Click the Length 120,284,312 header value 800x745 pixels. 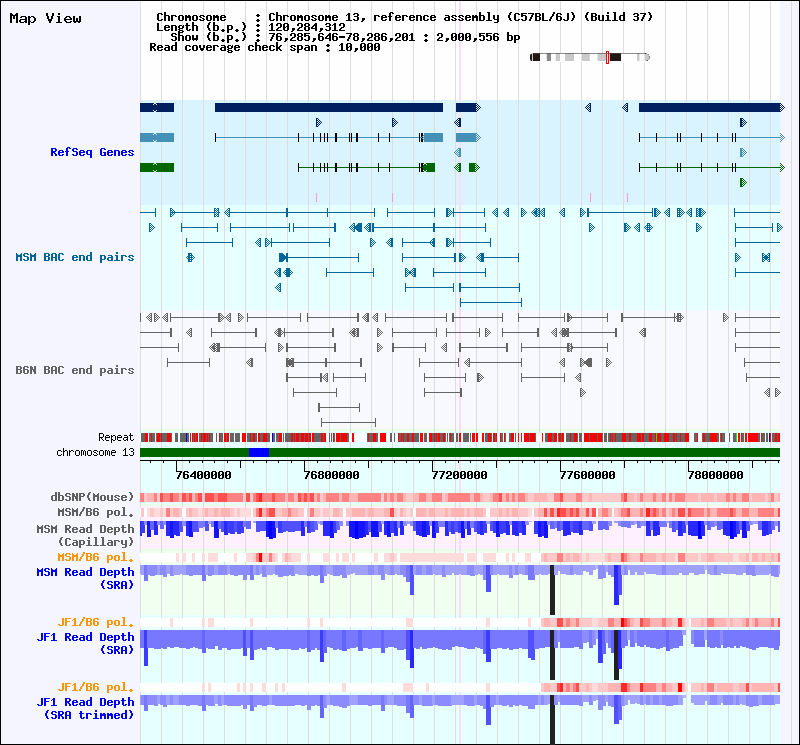tap(307, 28)
